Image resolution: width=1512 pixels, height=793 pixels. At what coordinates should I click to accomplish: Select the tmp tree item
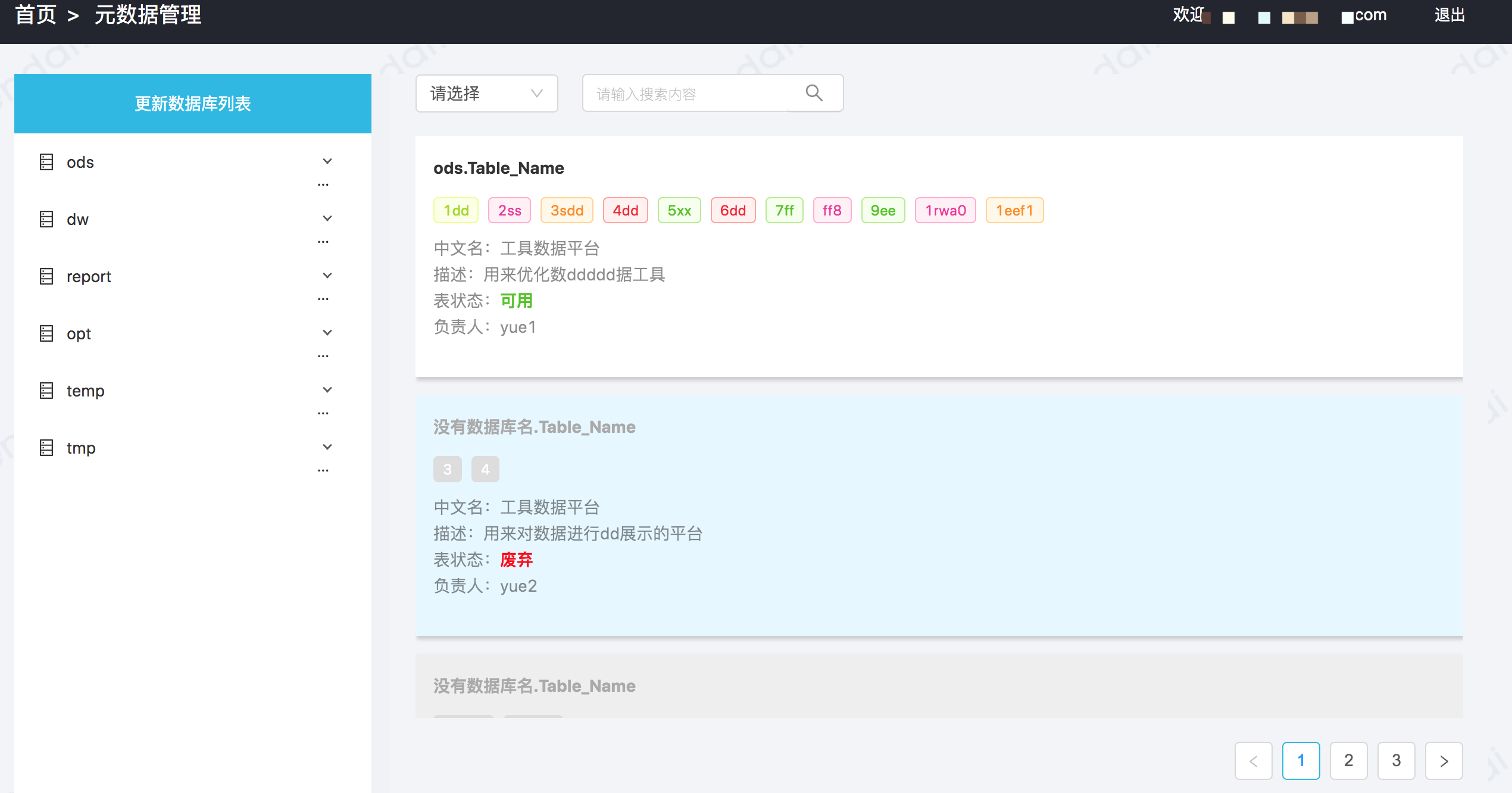(81, 448)
